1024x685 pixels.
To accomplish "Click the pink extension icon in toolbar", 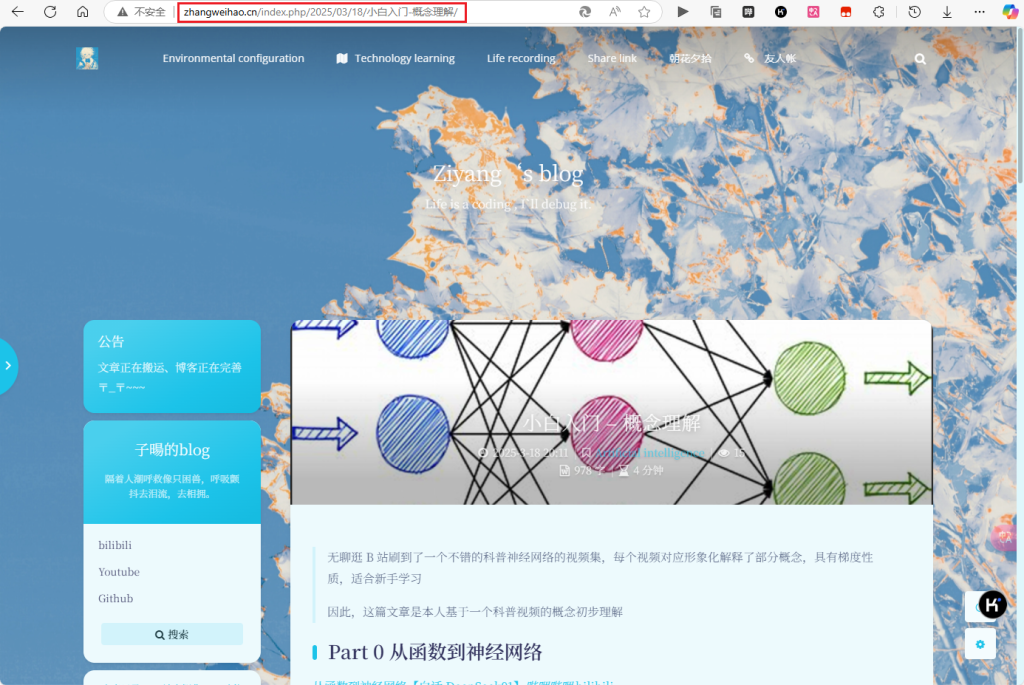I will click(x=814, y=12).
